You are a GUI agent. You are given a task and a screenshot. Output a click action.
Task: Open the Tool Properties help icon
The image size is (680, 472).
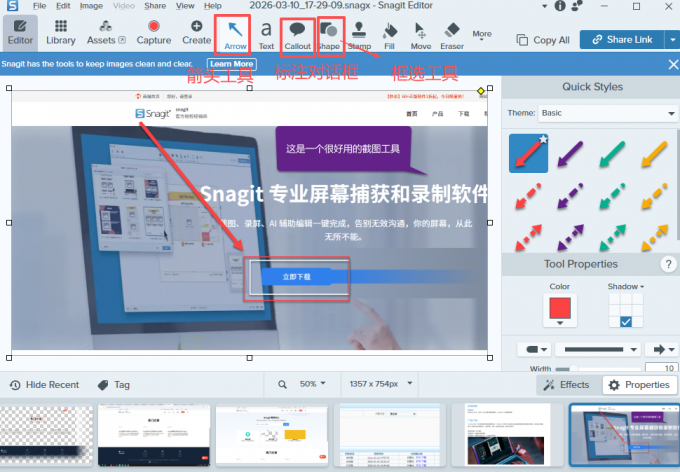tap(668, 264)
